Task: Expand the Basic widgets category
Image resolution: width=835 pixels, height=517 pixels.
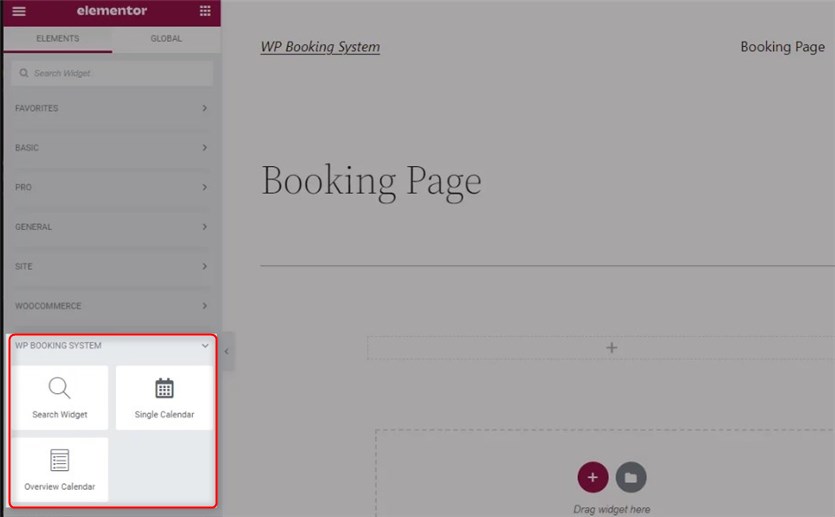Action: click(x=110, y=148)
